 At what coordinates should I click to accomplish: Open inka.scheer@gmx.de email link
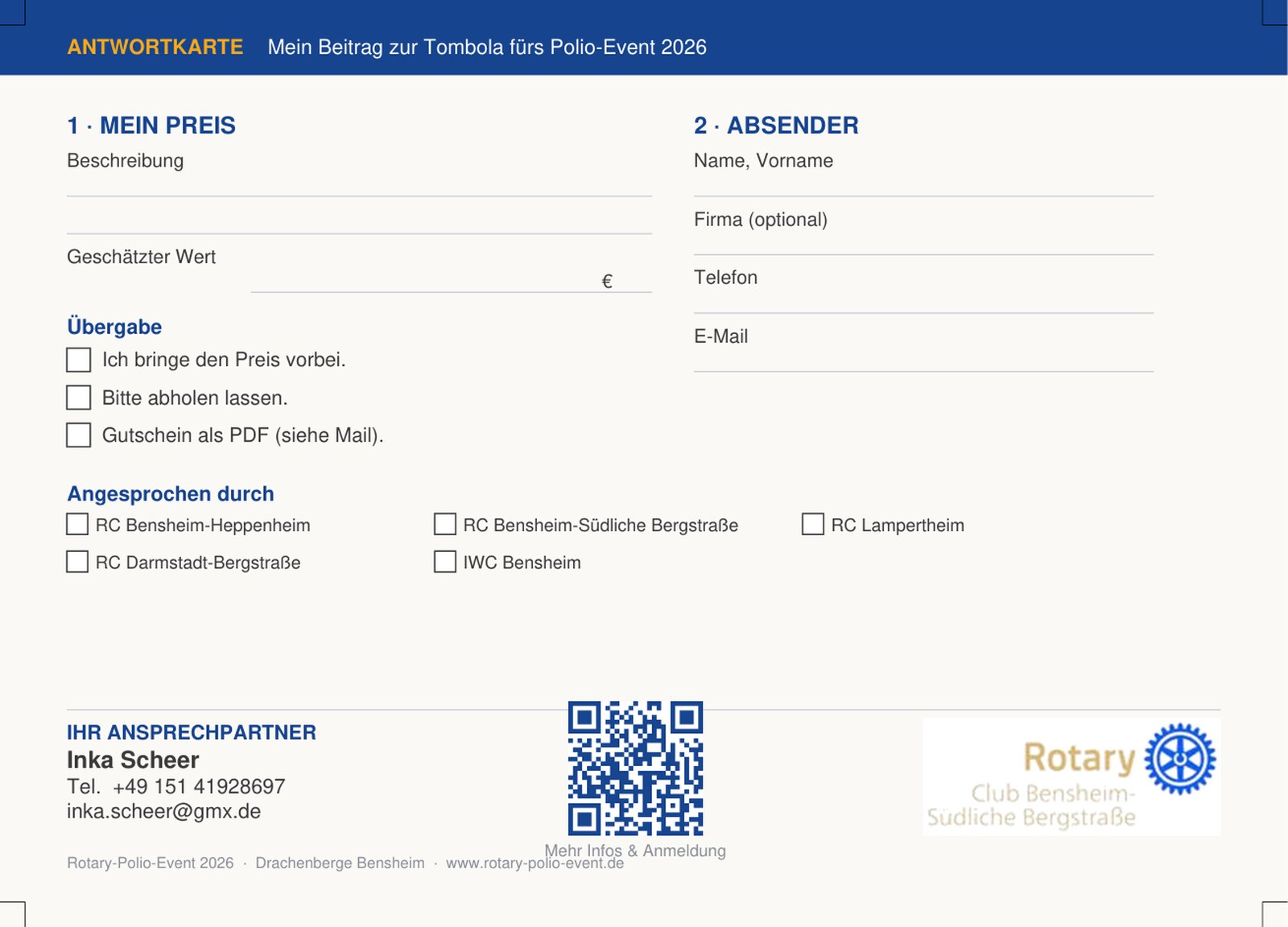164,811
